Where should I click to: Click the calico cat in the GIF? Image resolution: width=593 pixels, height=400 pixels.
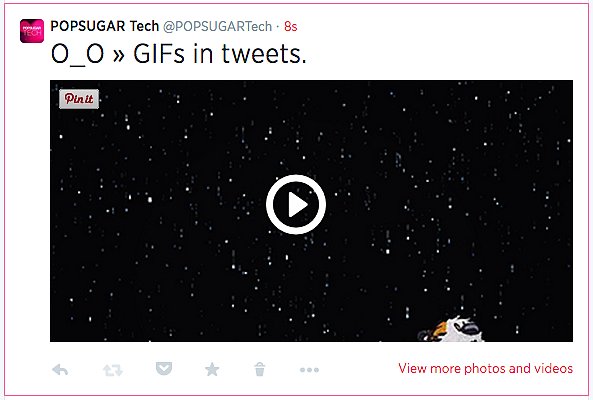coord(451,330)
